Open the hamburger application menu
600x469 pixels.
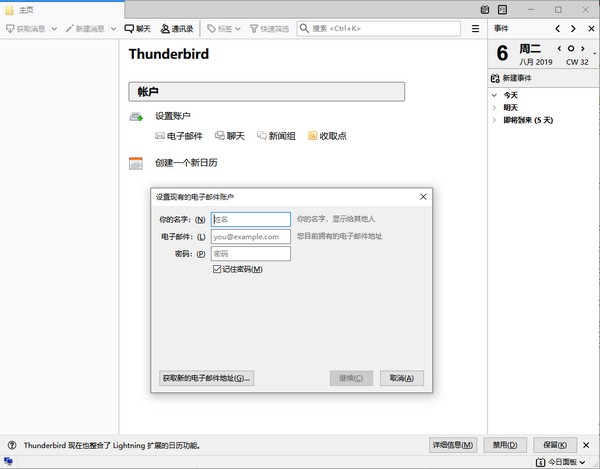pyautogui.click(x=475, y=29)
